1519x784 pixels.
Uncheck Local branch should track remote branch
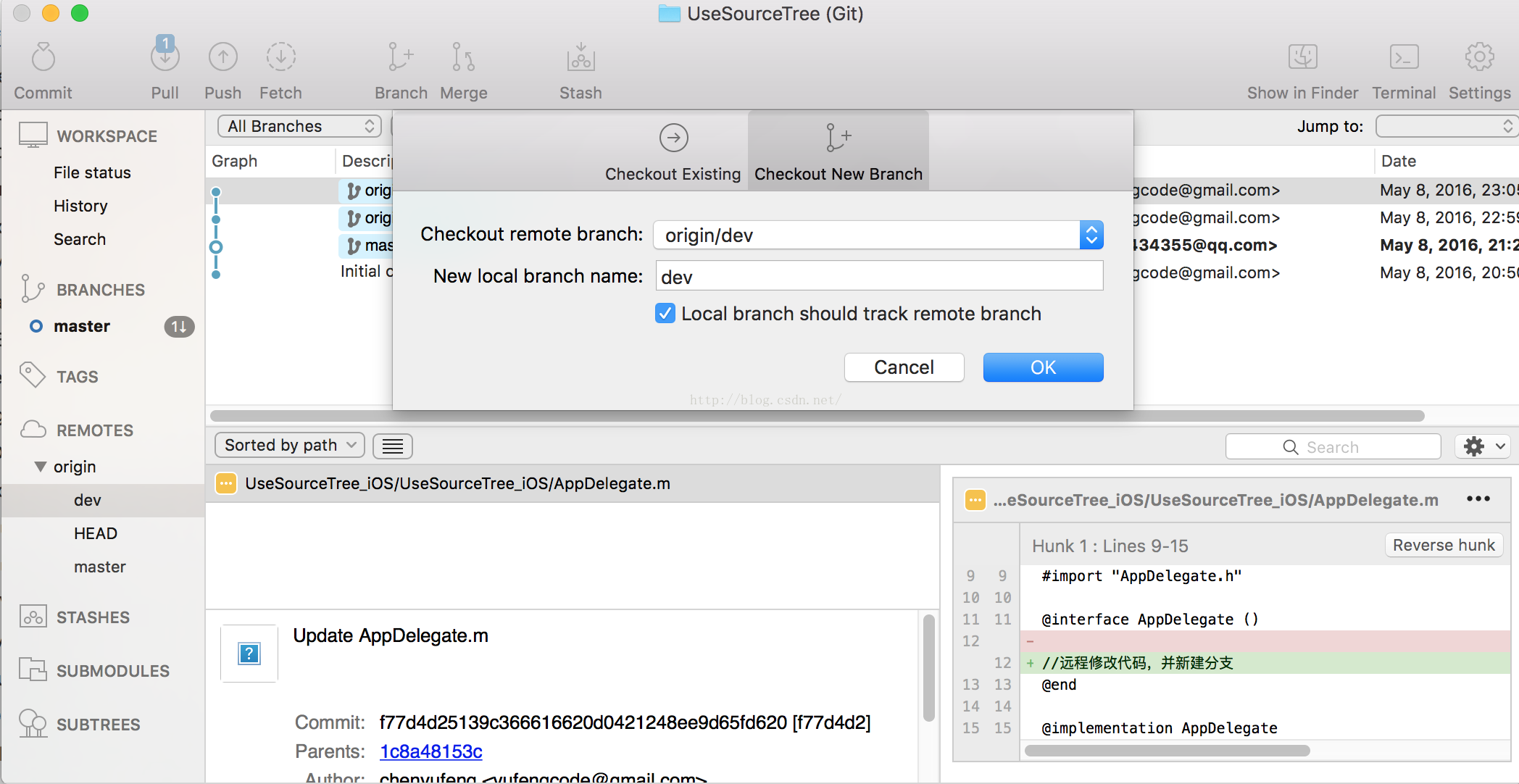[665, 314]
